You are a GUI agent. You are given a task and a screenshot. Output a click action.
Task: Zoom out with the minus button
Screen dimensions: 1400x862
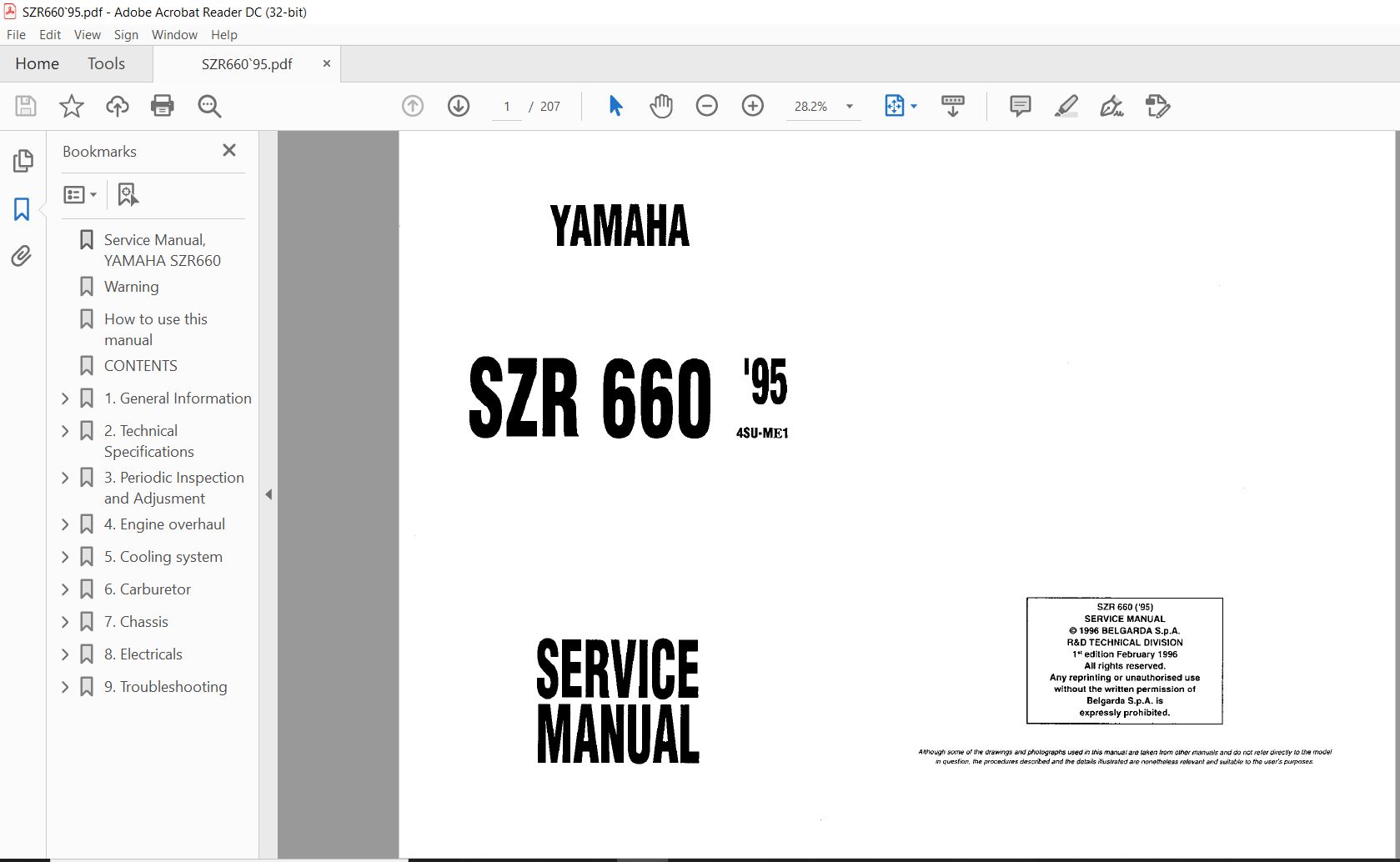point(707,106)
